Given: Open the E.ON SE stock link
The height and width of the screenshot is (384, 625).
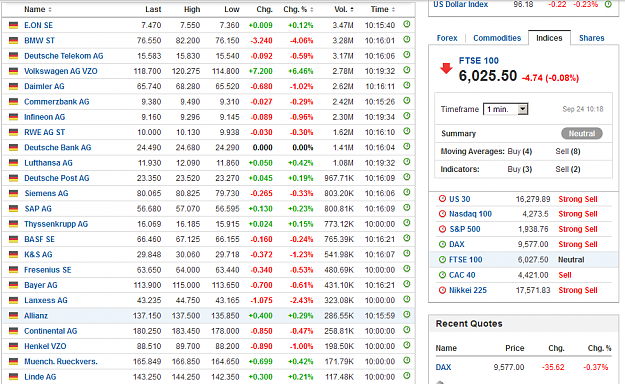Looking at the screenshot, I should point(38,25).
